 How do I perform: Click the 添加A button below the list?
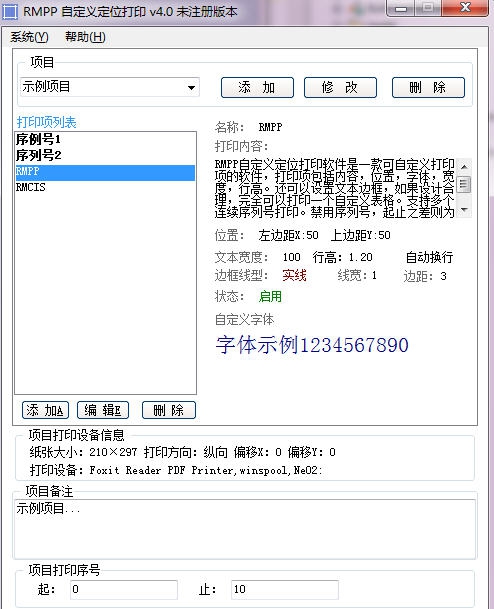[45, 410]
